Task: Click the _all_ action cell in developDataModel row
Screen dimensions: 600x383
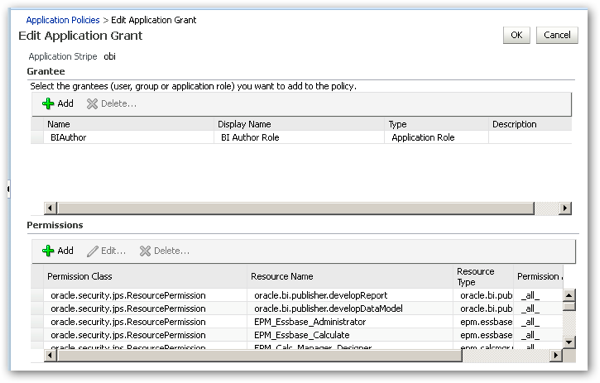Action: [x=538, y=308]
